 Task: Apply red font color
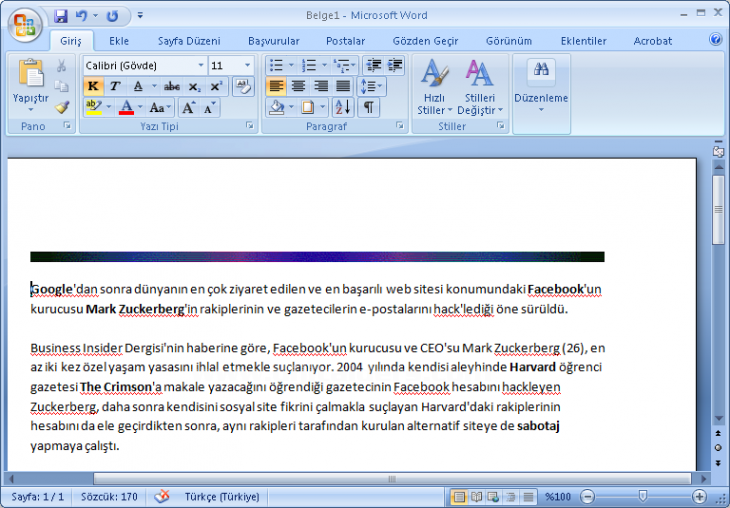tap(126, 108)
